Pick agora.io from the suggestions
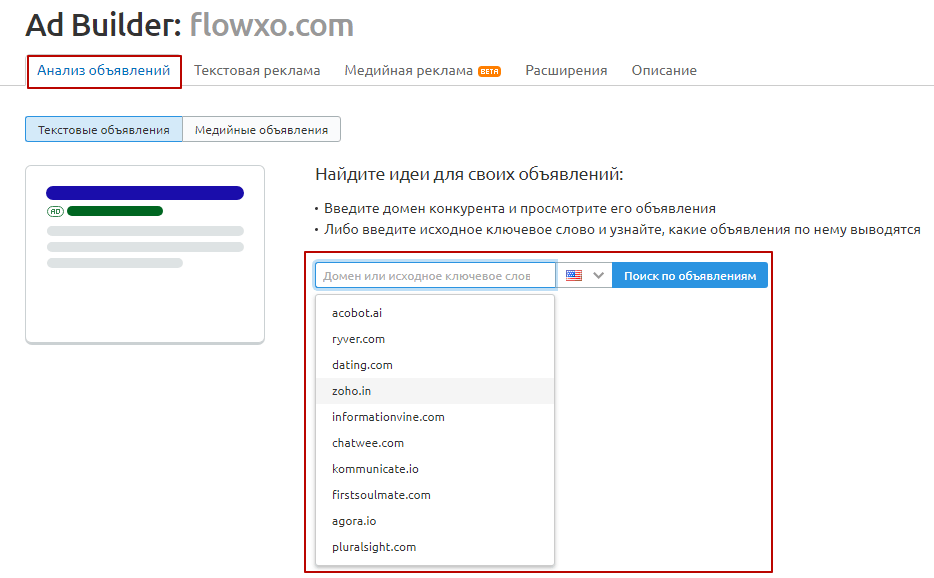934x578 pixels. point(435,521)
